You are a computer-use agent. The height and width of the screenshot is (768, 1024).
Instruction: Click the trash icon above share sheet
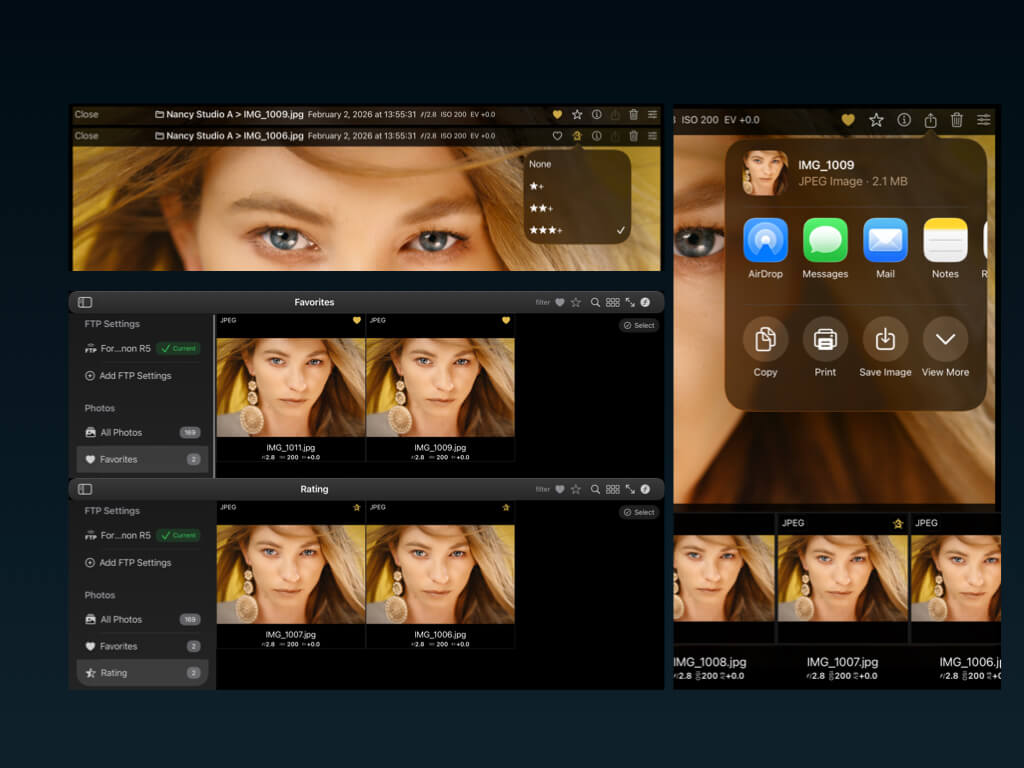coord(957,120)
